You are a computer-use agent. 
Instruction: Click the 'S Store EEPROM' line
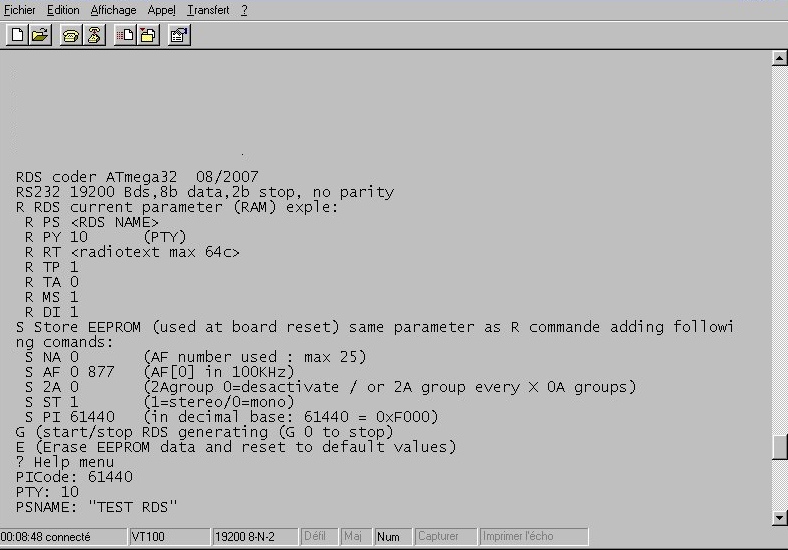point(375,327)
